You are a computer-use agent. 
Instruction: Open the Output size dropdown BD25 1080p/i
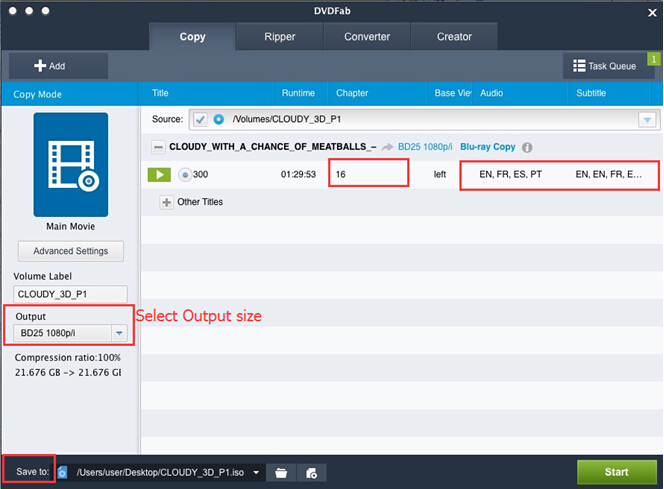click(x=70, y=333)
